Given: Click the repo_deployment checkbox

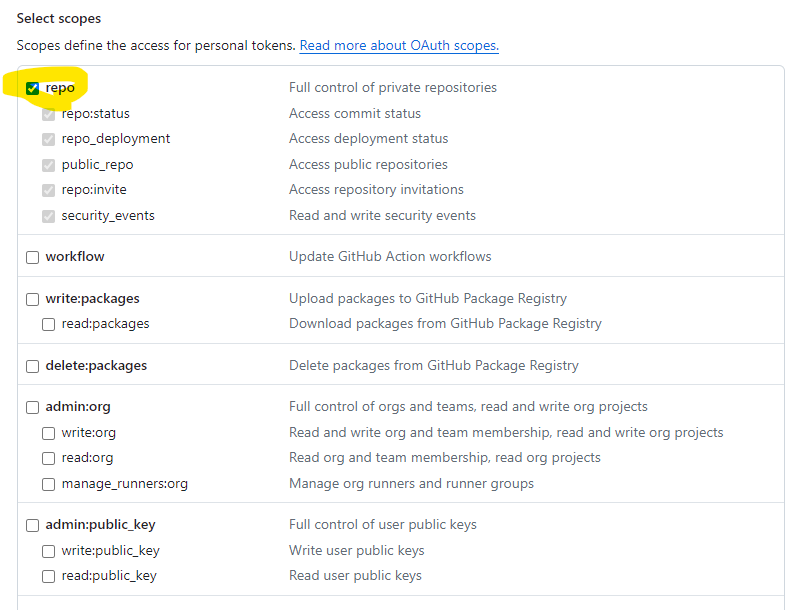Looking at the screenshot, I should coord(49,139).
